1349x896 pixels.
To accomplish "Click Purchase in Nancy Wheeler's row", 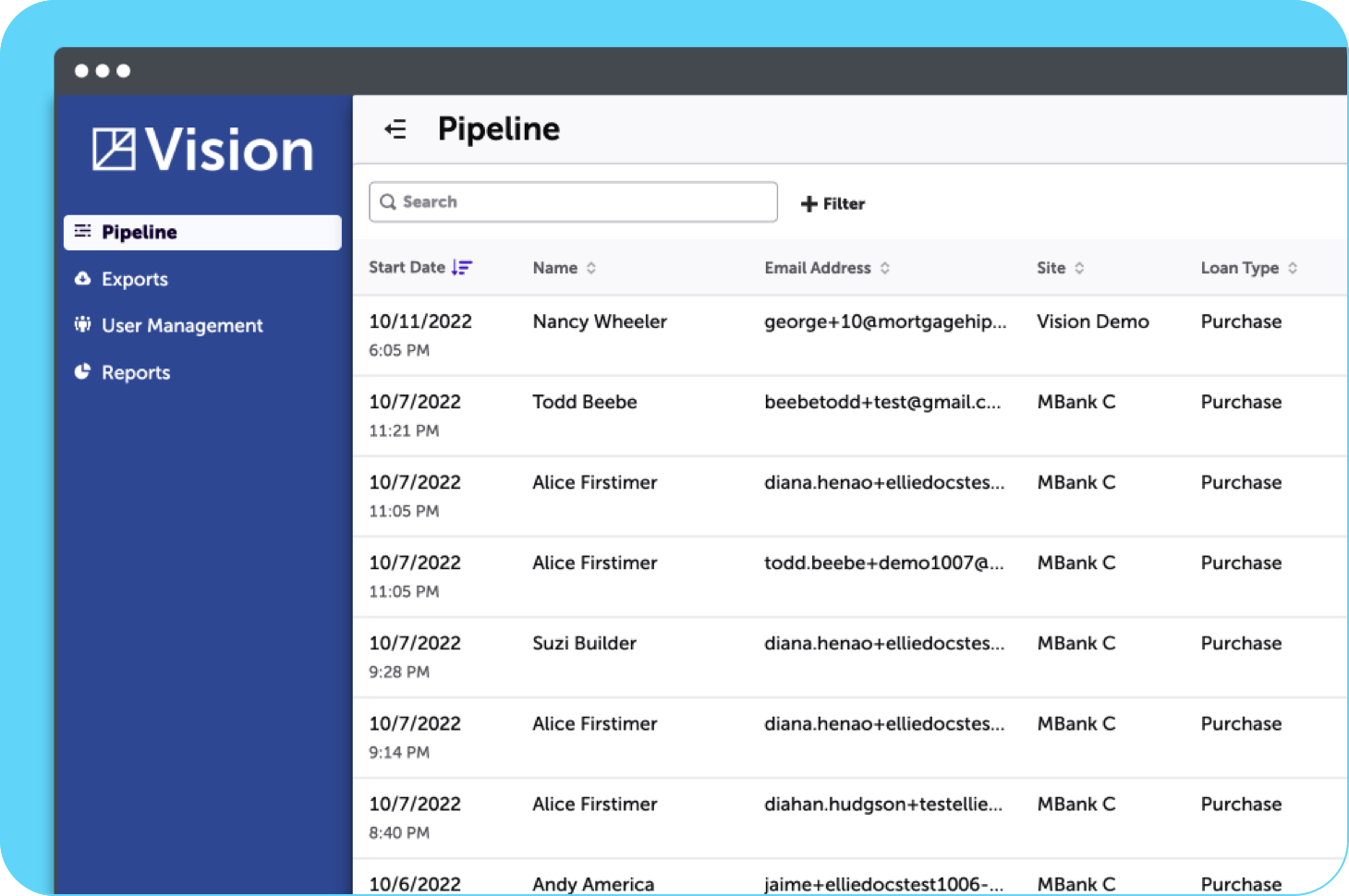I will tap(1241, 321).
